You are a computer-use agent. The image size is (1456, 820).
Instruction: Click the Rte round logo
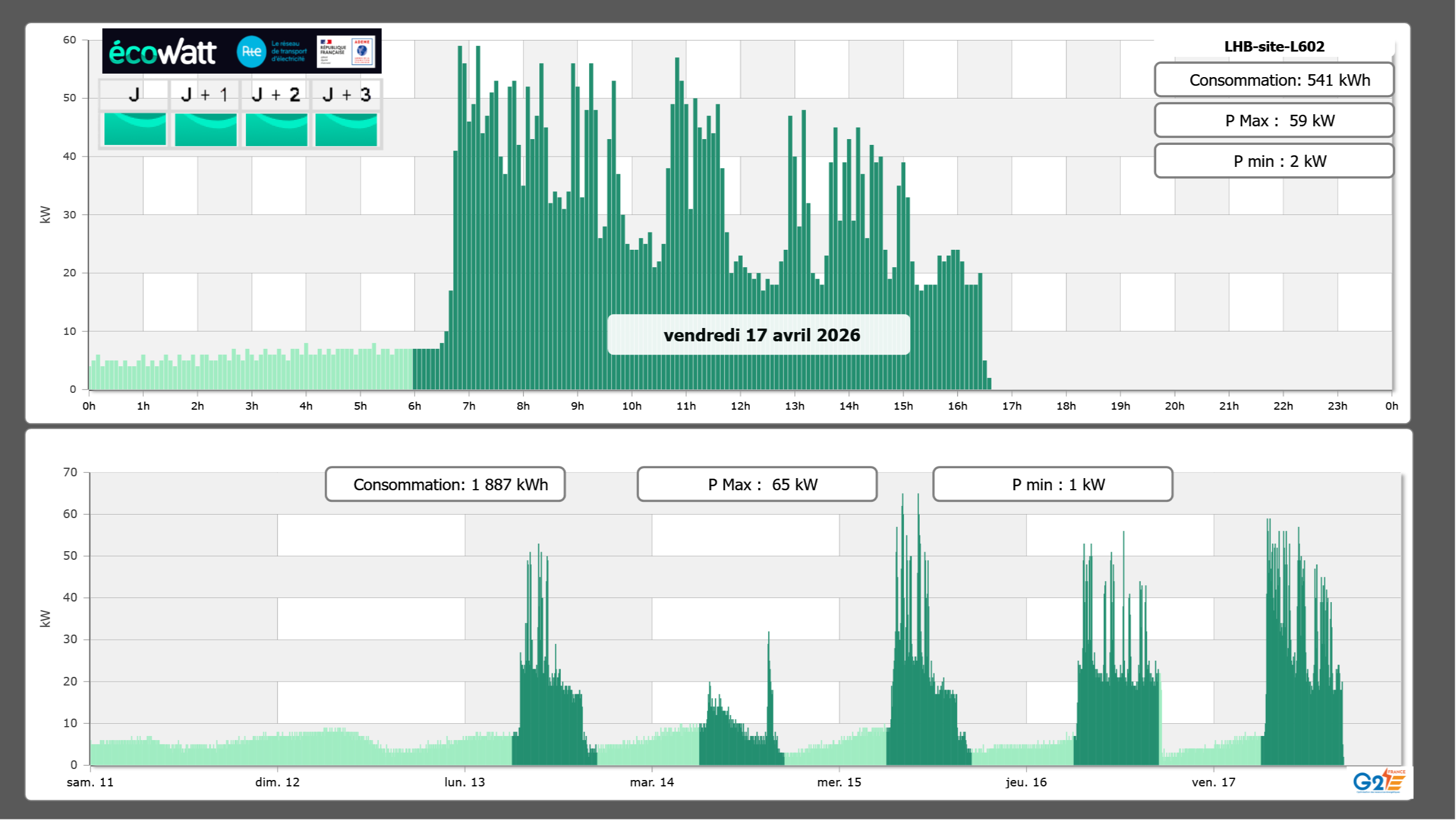click(x=251, y=52)
